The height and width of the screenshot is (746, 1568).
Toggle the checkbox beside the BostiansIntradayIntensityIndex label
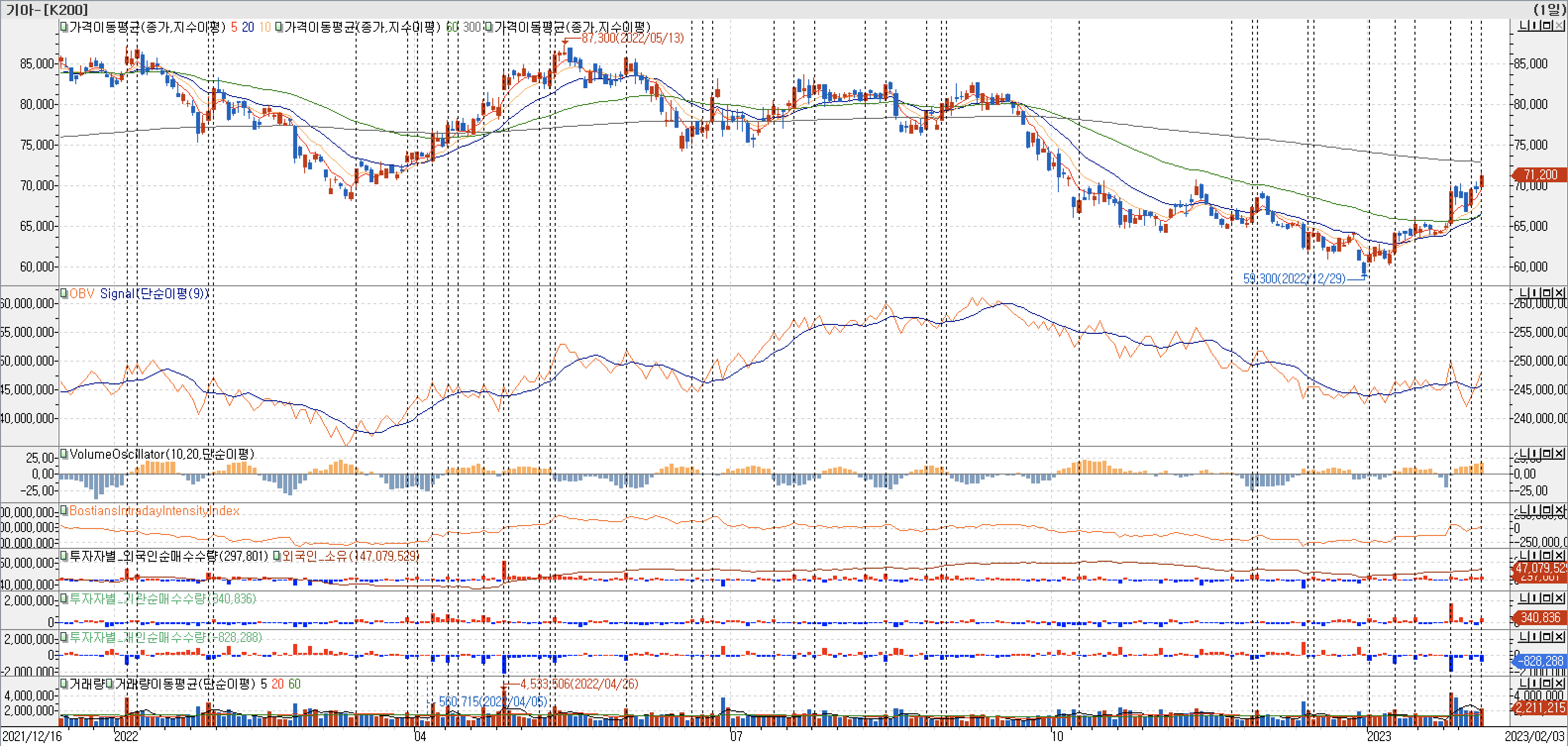[64, 510]
